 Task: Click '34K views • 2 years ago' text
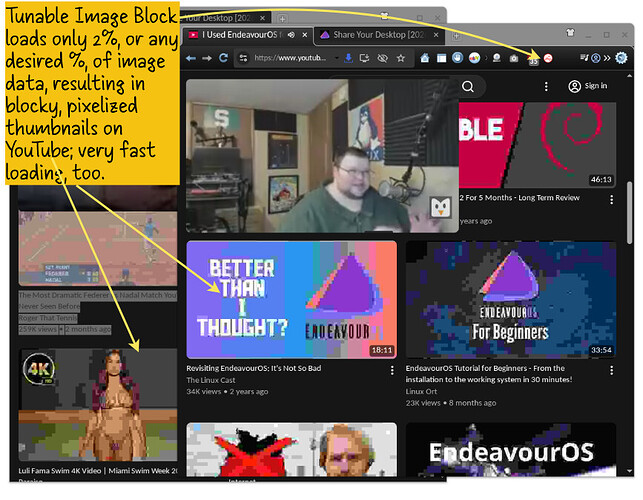point(227,392)
